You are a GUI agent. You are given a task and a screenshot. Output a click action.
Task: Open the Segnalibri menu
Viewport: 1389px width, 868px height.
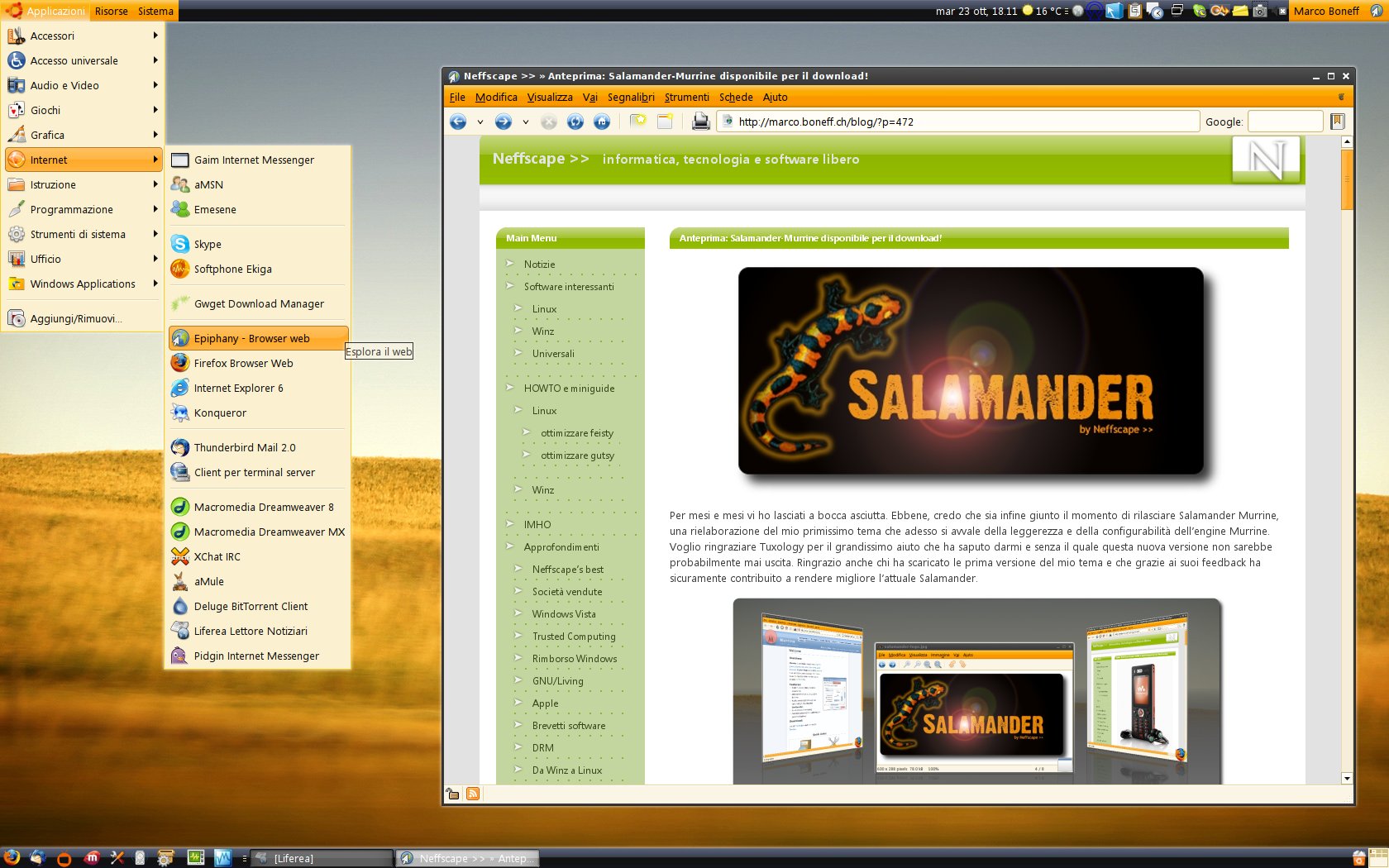[631, 97]
